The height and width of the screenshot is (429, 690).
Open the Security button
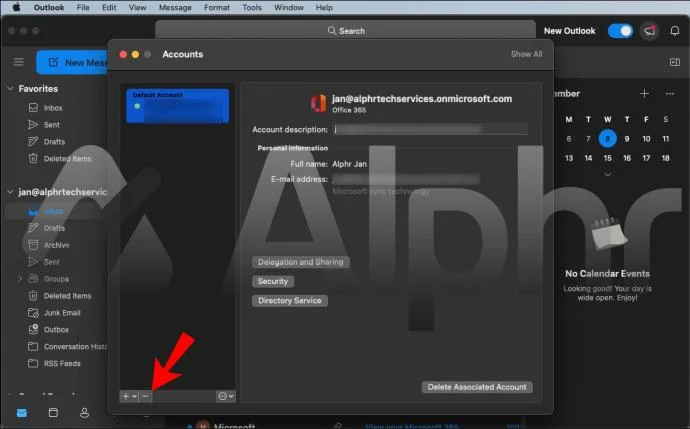tap(273, 281)
